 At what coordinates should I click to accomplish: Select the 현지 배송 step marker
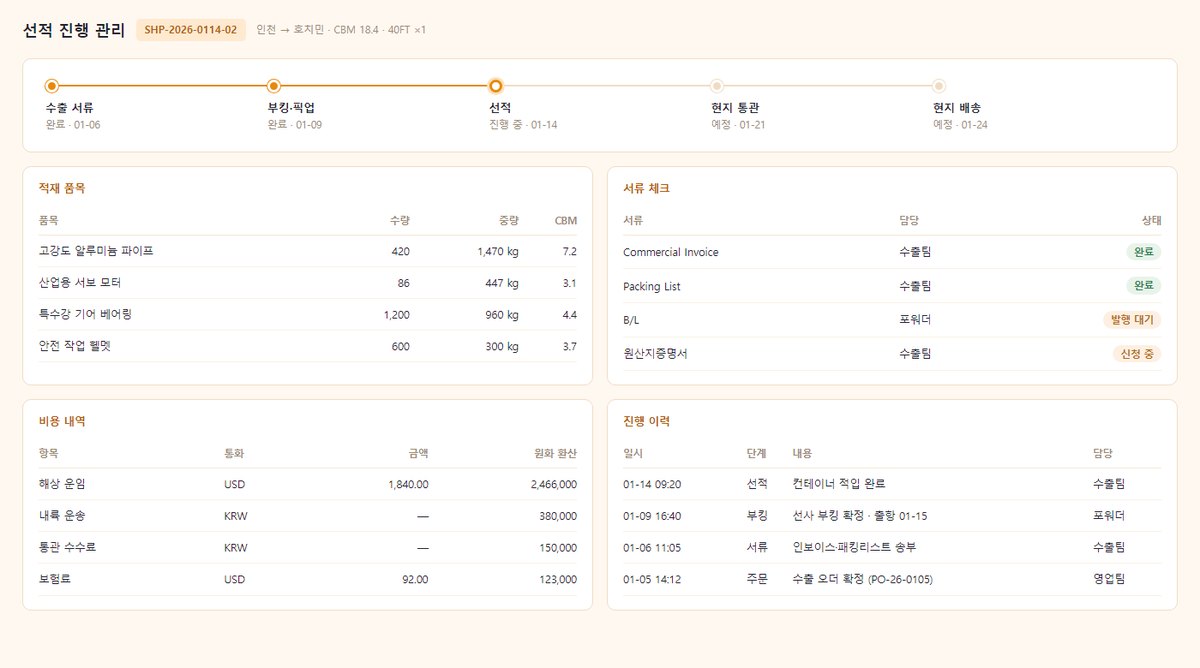point(939,86)
